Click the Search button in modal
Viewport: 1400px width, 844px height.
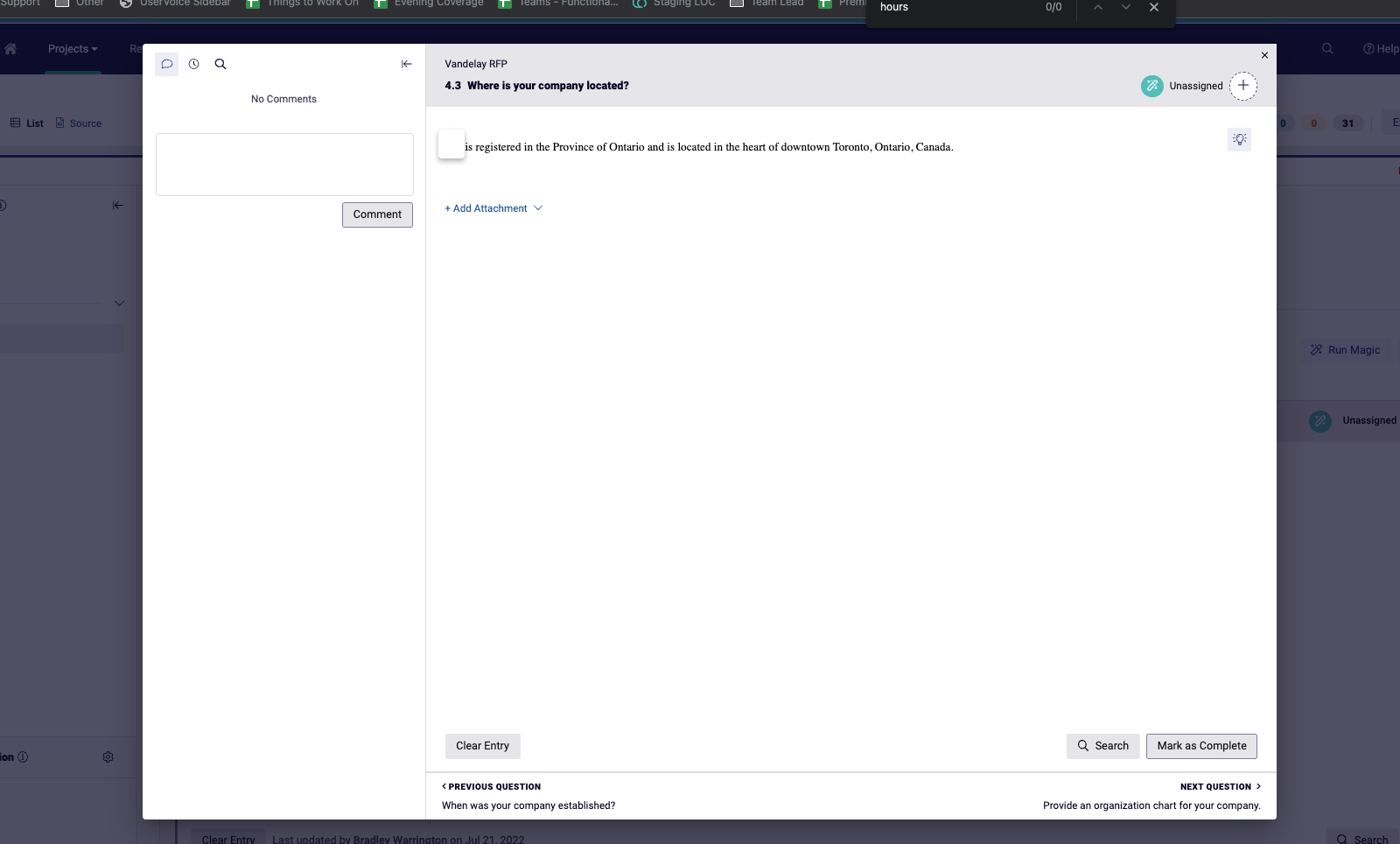tap(1103, 746)
